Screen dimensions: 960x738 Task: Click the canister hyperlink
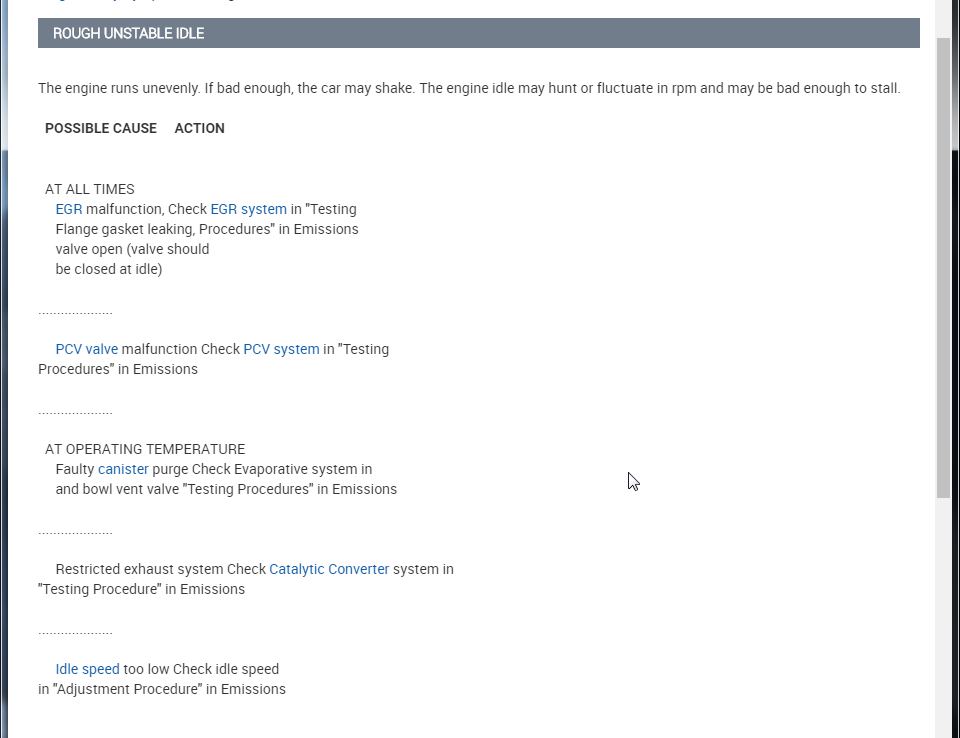[123, 469]
